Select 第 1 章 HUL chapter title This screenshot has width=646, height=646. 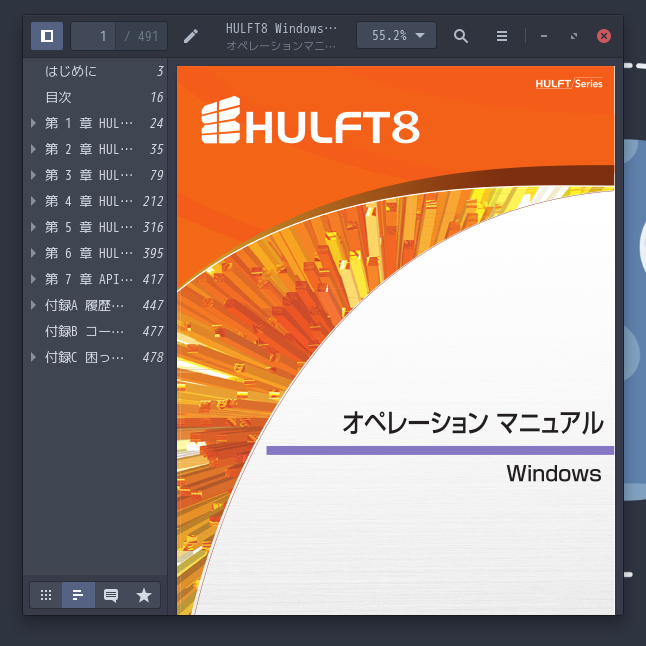point(89,123)
